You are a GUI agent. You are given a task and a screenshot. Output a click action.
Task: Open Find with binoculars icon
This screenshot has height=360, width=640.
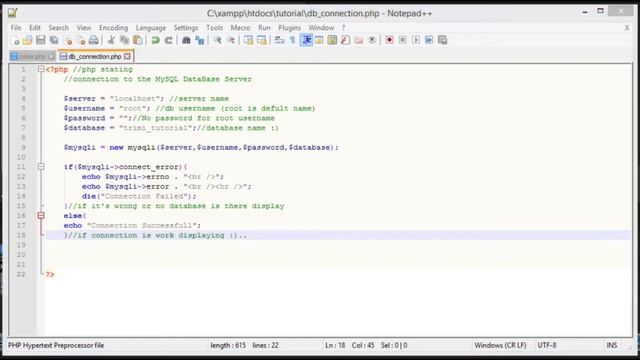point(186,40)
